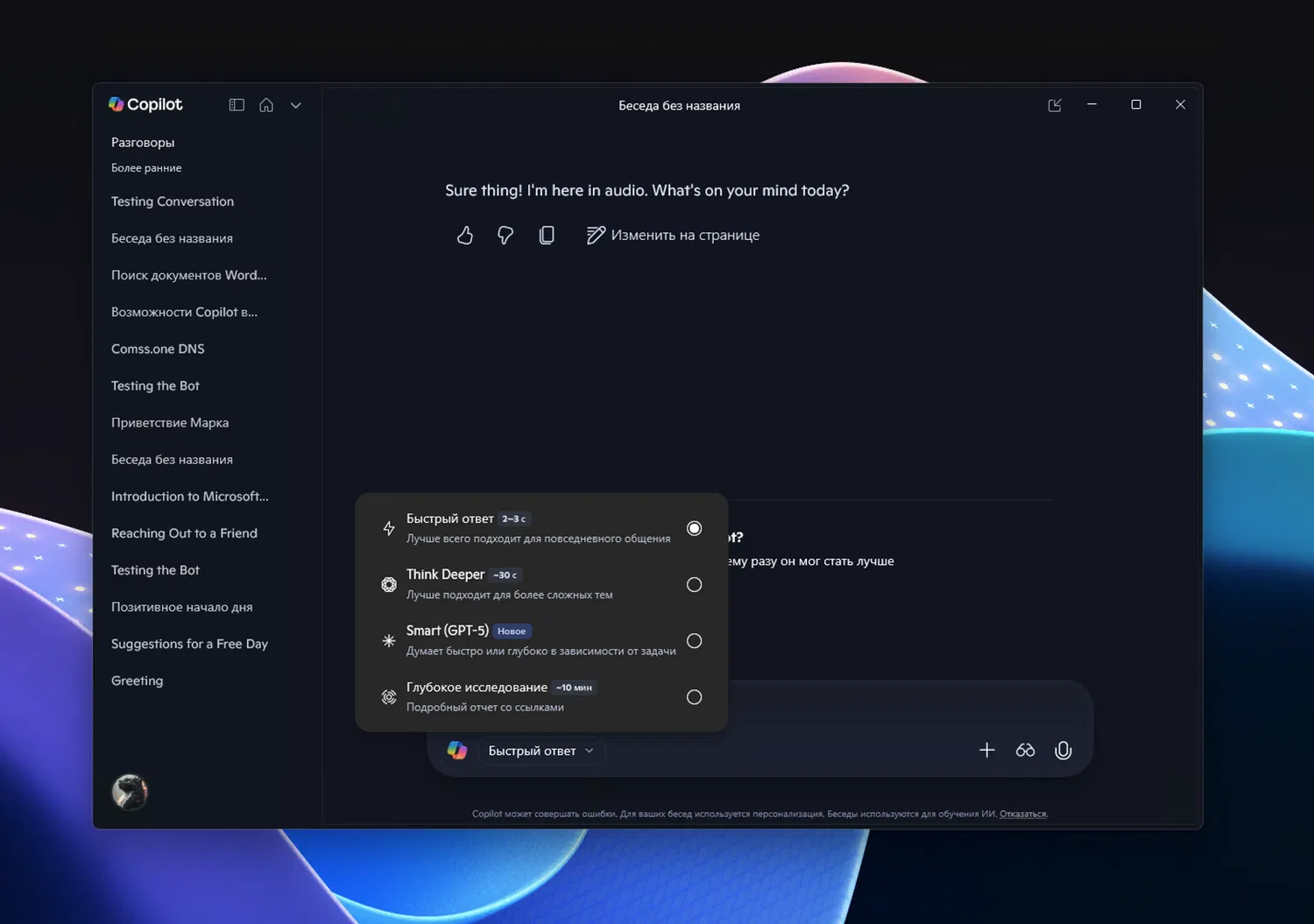Start voice input with the microphone icon
Image resolution: width=1314 pixels, height=924 pixels.
(1063, 751)
